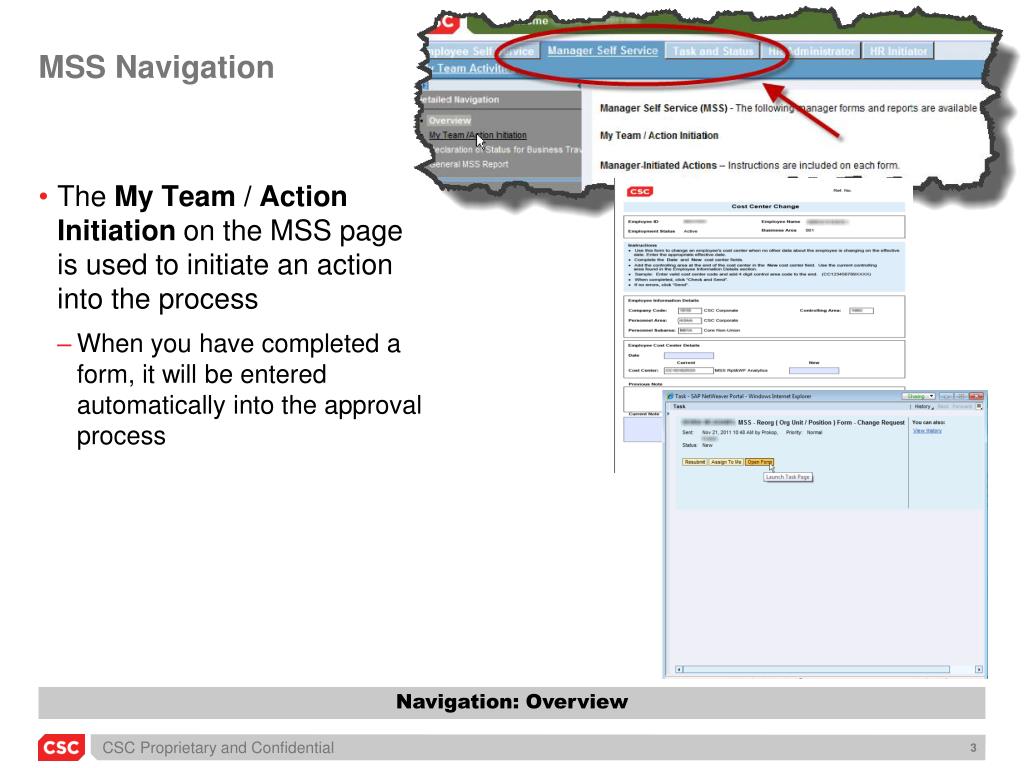Click the Company Code field
Screen dimensions: 1024x768
pos(689,310)
